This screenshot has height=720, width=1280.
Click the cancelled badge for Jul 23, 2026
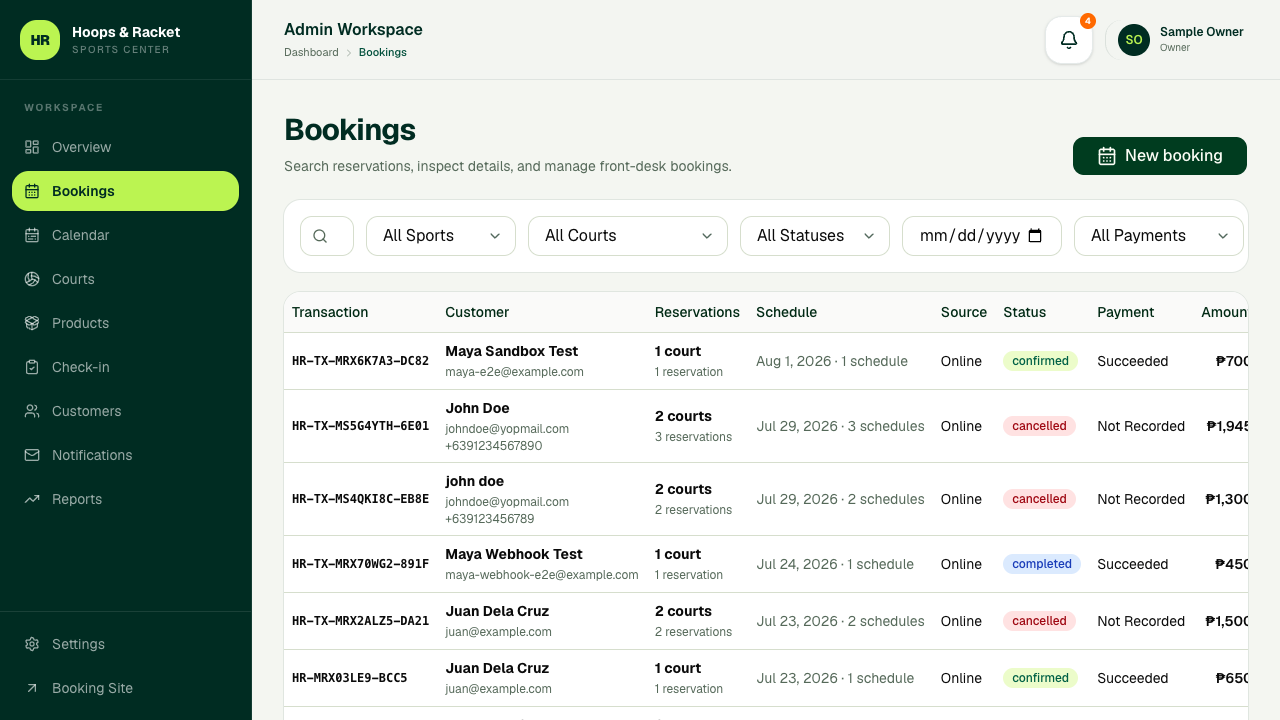[x=1039, y=621]
